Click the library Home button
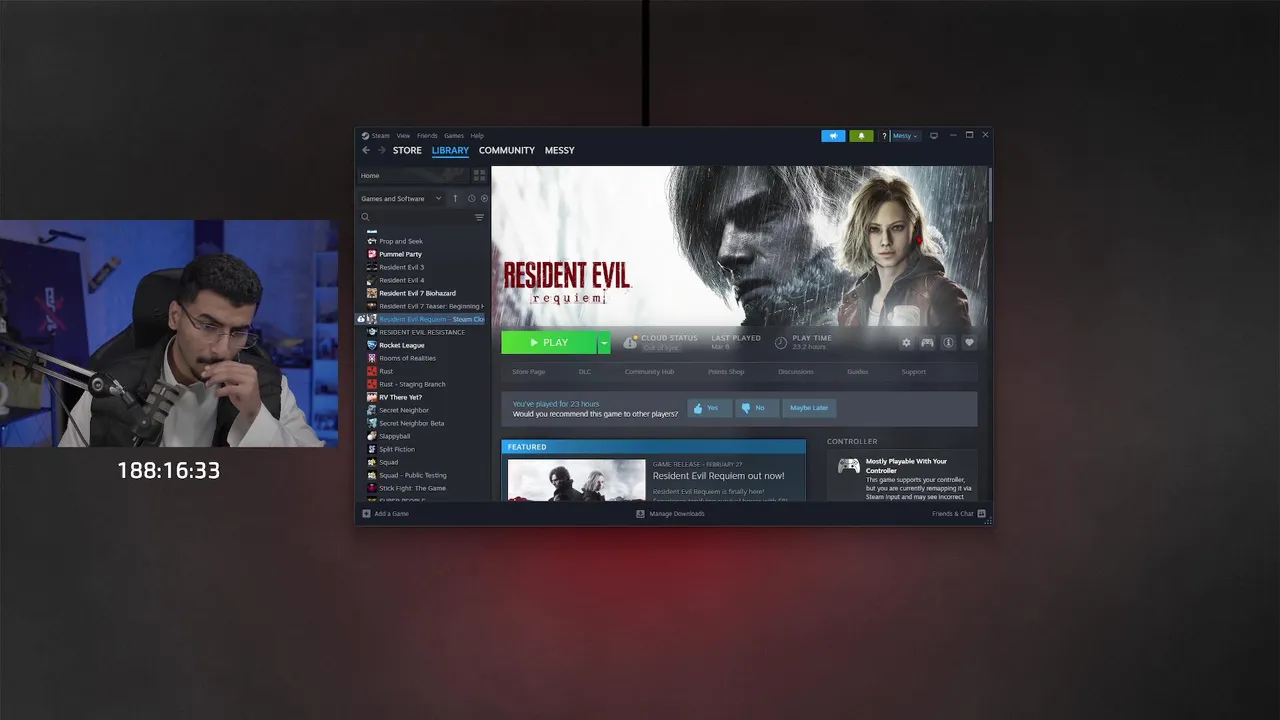 coord(413,175)
